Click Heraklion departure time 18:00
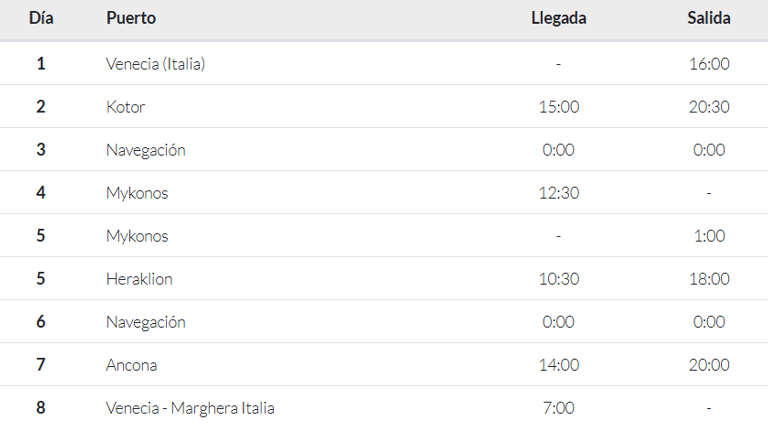 (709, 279)
